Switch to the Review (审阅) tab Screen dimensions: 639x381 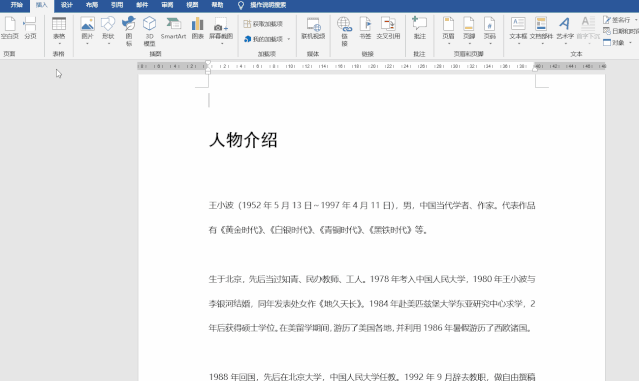pyautogui.click(x=167, y=5)
